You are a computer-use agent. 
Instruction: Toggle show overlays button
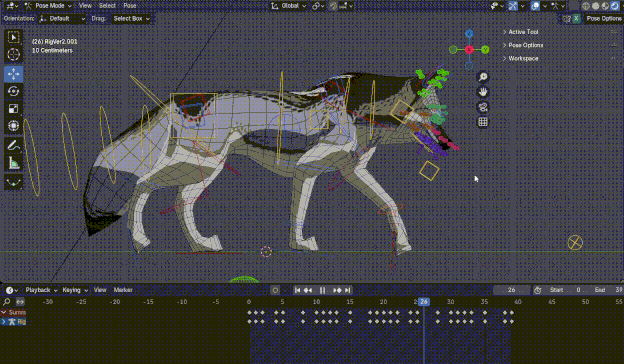coord(536,6)
